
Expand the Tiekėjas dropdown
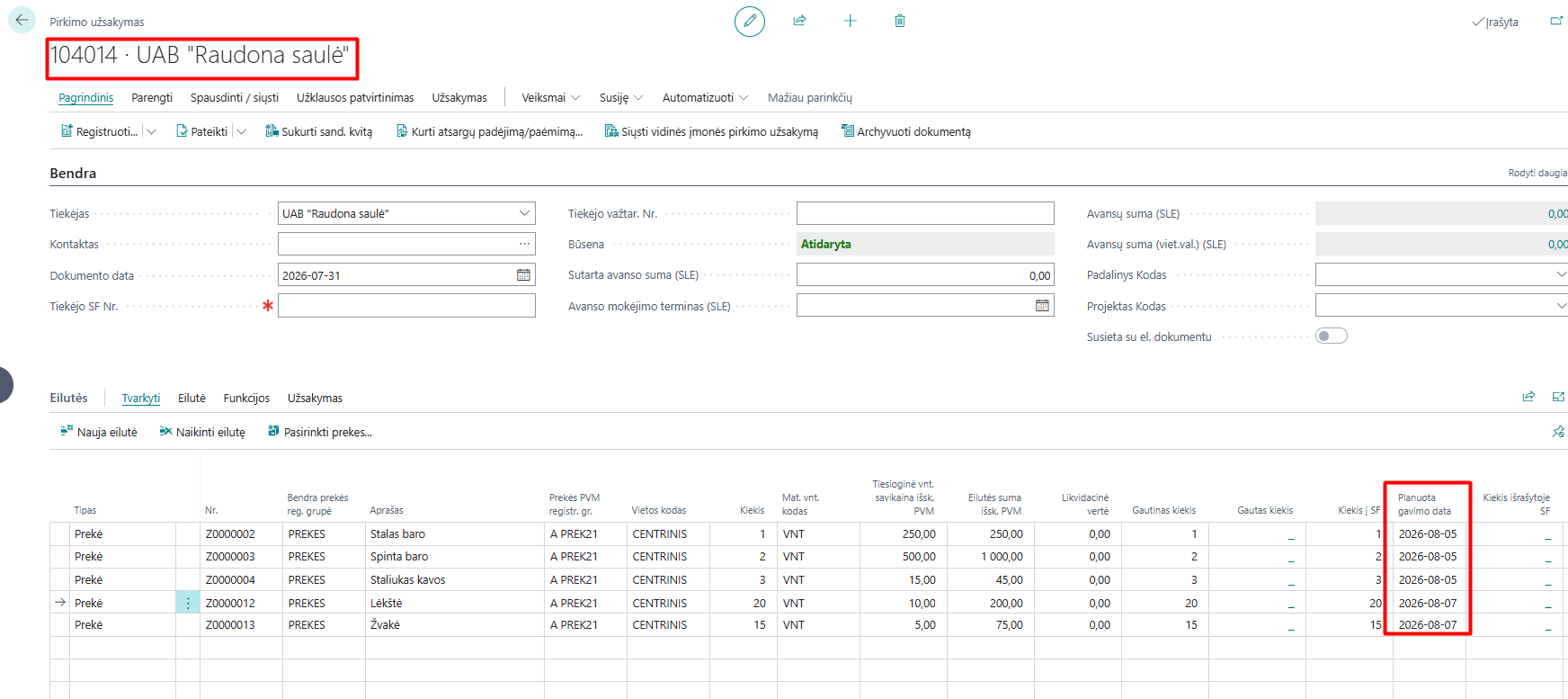click(524, 213)
